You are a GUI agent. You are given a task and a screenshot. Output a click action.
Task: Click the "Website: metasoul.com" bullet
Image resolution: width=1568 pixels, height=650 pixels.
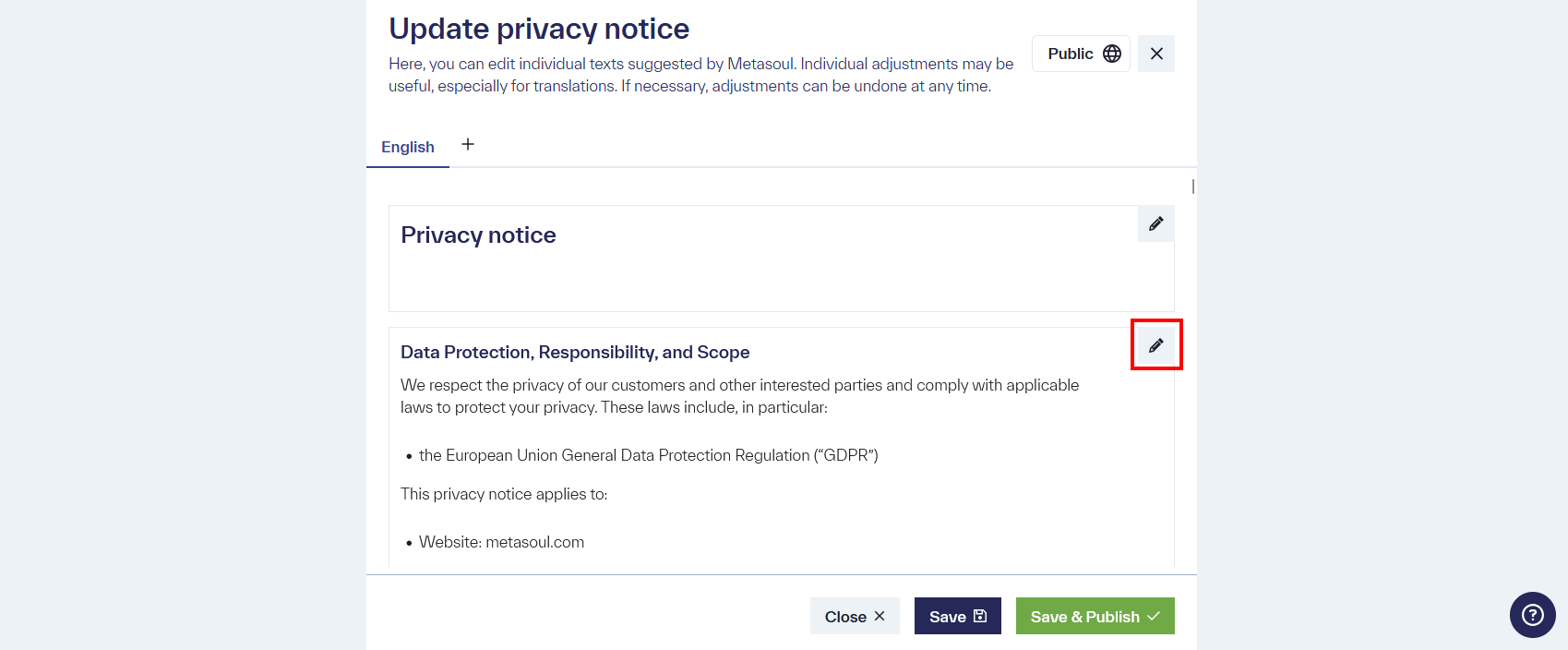[x=501, y=542]
